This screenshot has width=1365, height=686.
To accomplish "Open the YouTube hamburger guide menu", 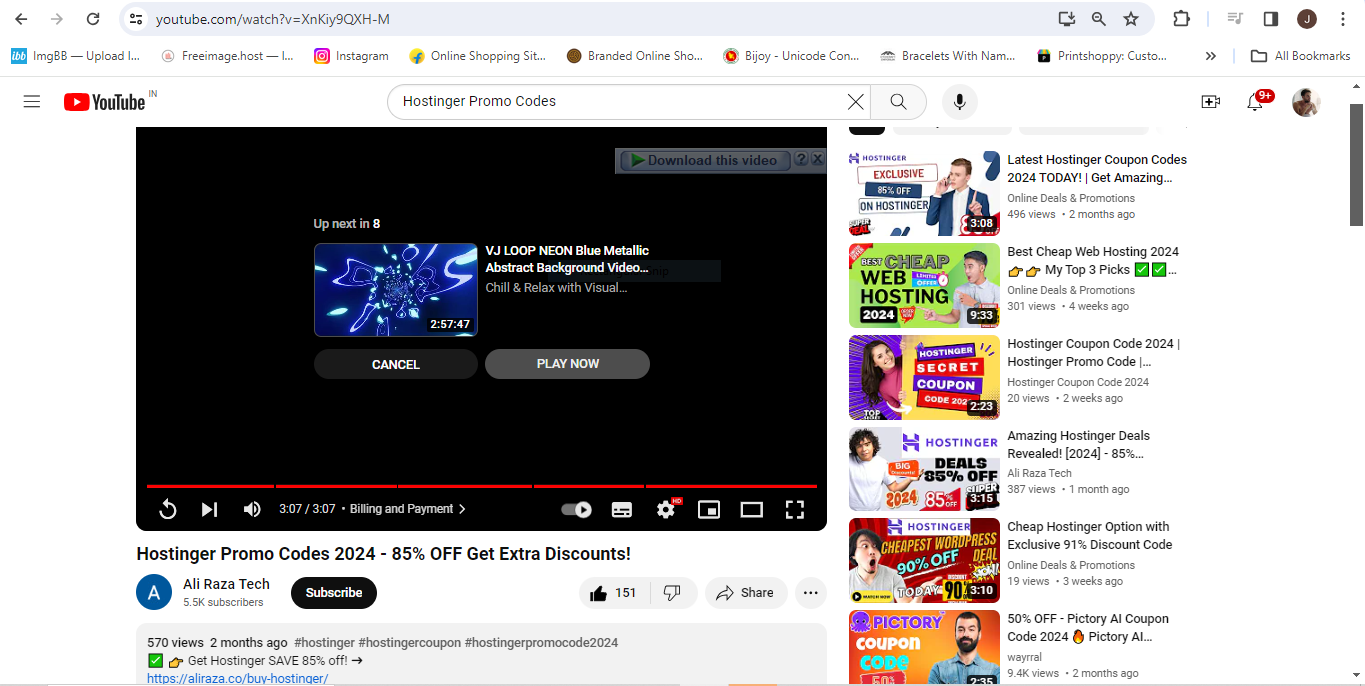I will [32, 101].
